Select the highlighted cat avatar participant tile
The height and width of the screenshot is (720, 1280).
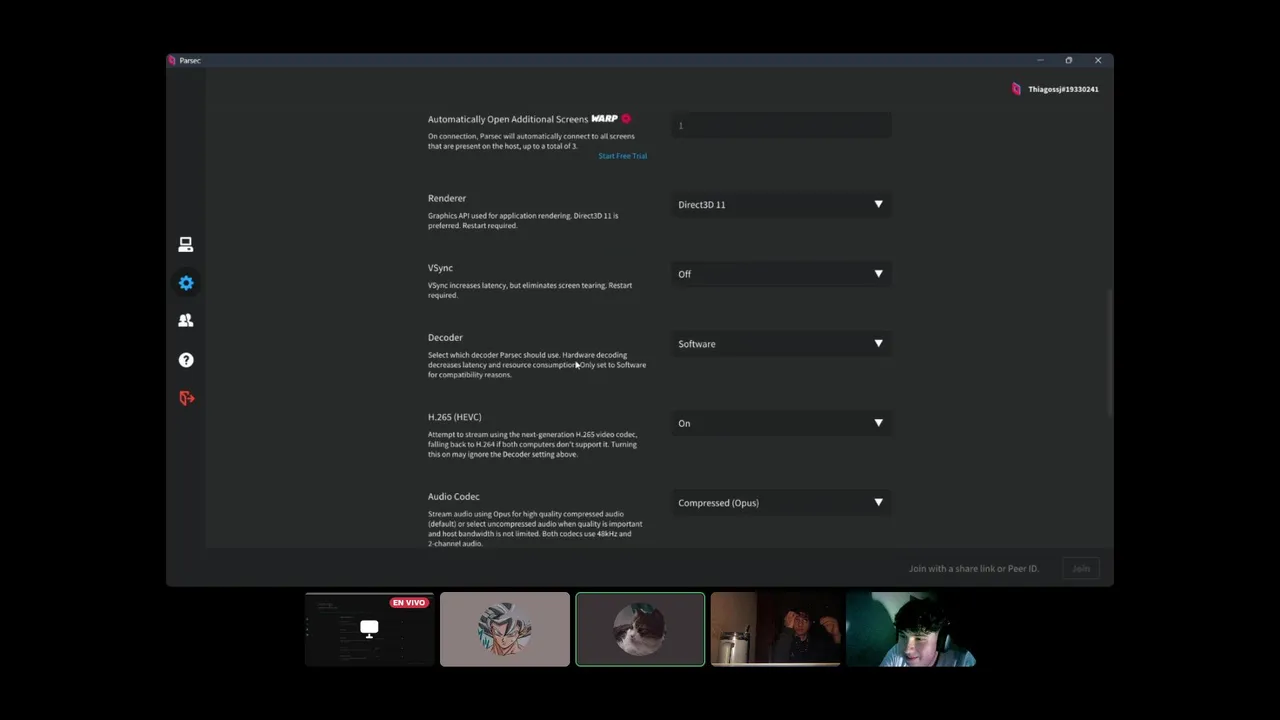coord(640,629)
